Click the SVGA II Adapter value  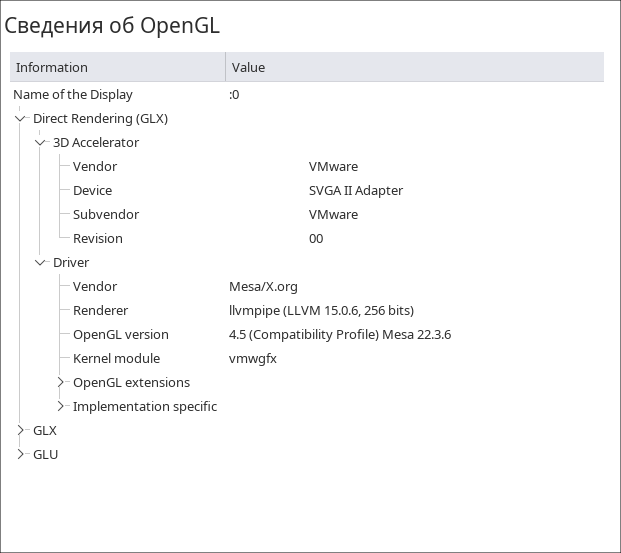click(x=355, y=191)
